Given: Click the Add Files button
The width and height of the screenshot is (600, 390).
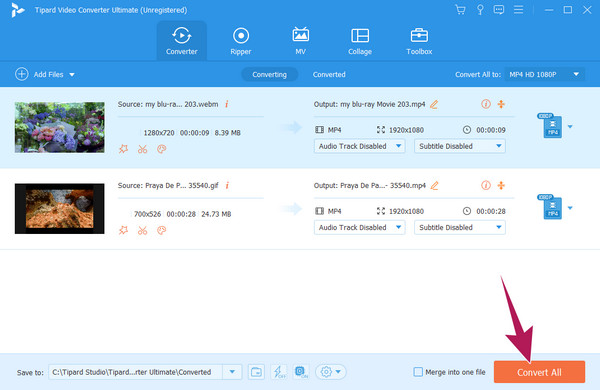Looking at the screenshot, I should click(x=39, y=74).
